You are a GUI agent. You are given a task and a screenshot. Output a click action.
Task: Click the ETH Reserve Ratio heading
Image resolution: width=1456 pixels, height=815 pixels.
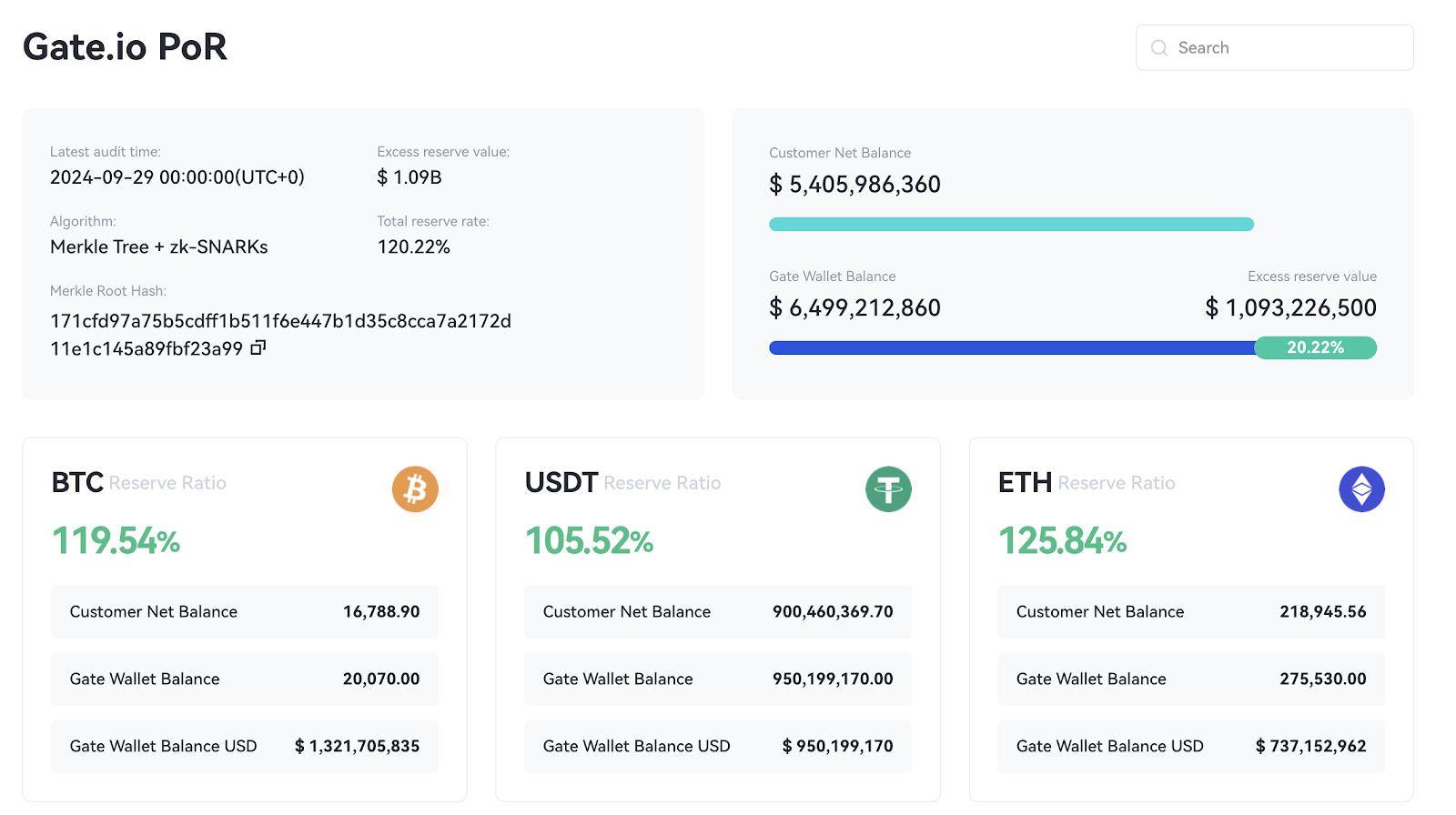1087,482
